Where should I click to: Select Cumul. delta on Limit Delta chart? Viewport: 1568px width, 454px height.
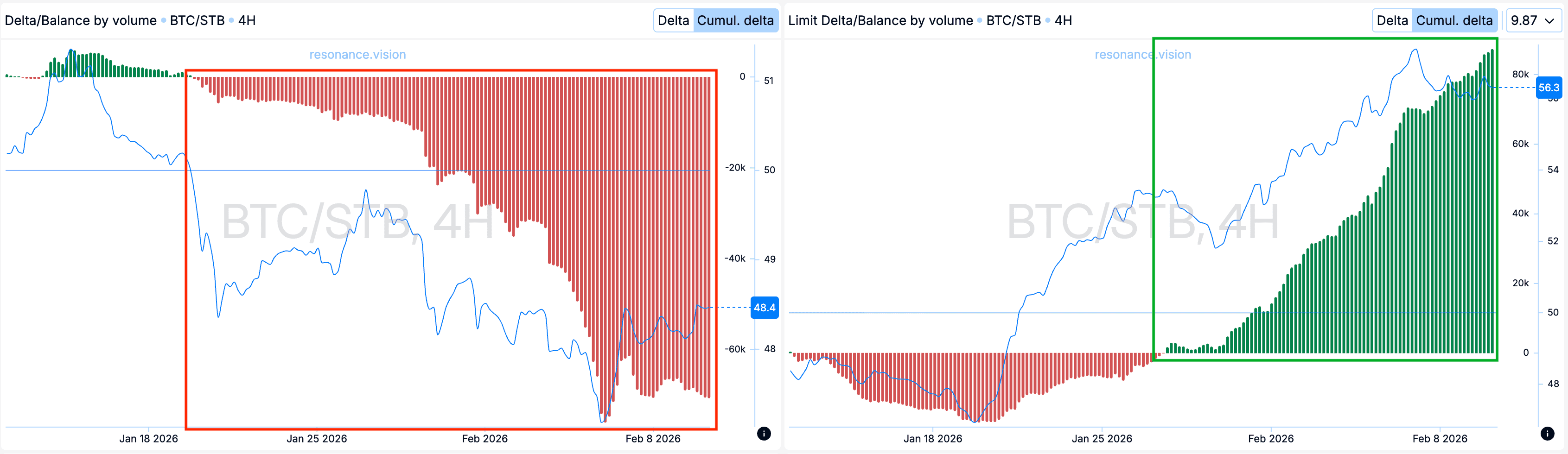point(1454,21)
